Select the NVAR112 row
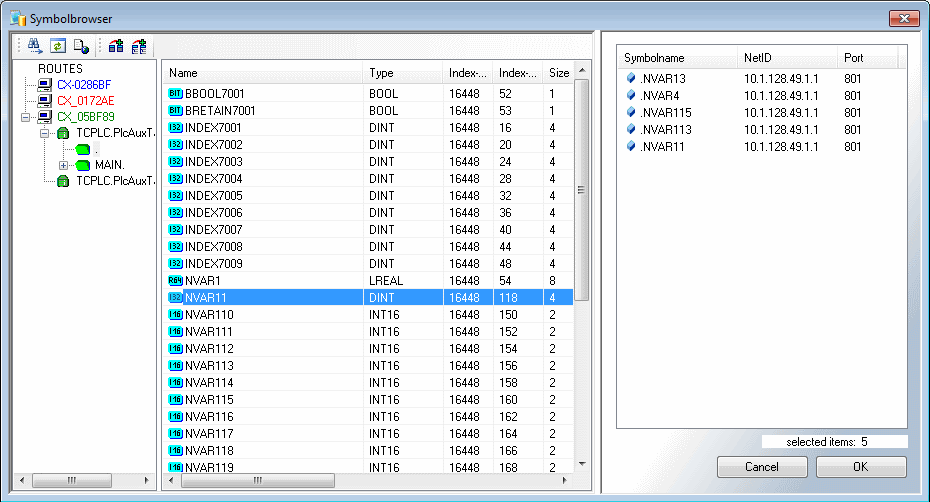 368,349
